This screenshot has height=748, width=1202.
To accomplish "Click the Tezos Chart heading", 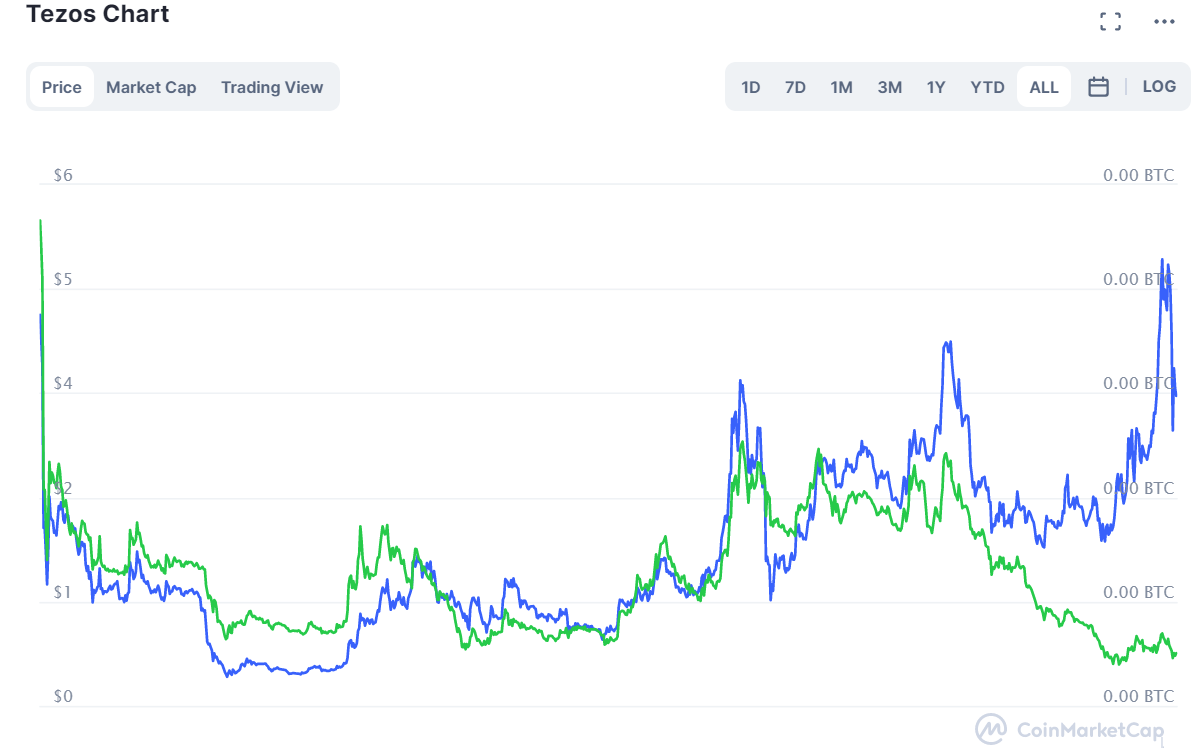I will click(98, 14).
